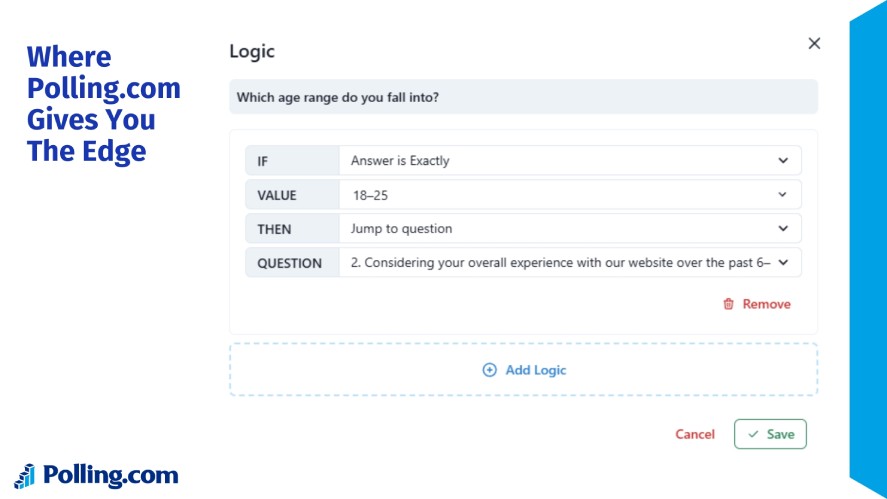Click the IF label
The height and width of the screenshot is (499, 887).
click(x=262, y=161)
